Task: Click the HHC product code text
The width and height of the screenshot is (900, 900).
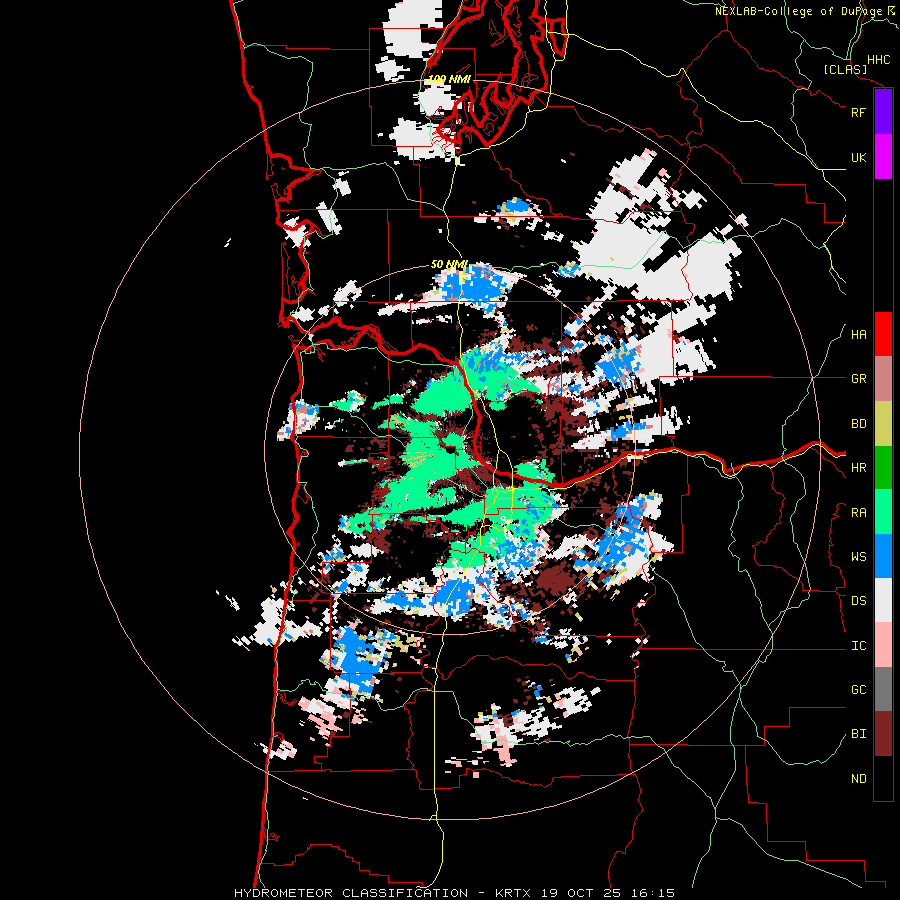Action: pyautogui.click(x=878, y=60)
